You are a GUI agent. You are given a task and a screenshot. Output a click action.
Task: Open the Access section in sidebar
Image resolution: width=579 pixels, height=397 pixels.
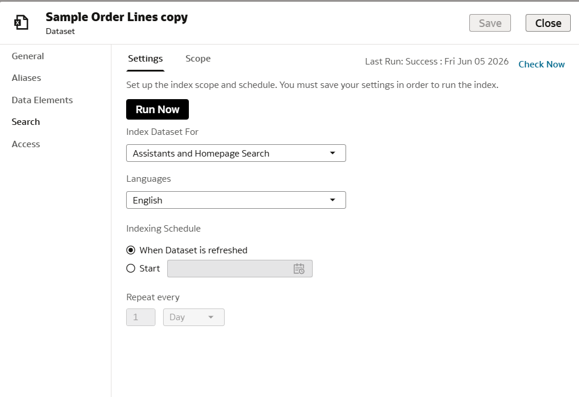(x=26, y=144)
